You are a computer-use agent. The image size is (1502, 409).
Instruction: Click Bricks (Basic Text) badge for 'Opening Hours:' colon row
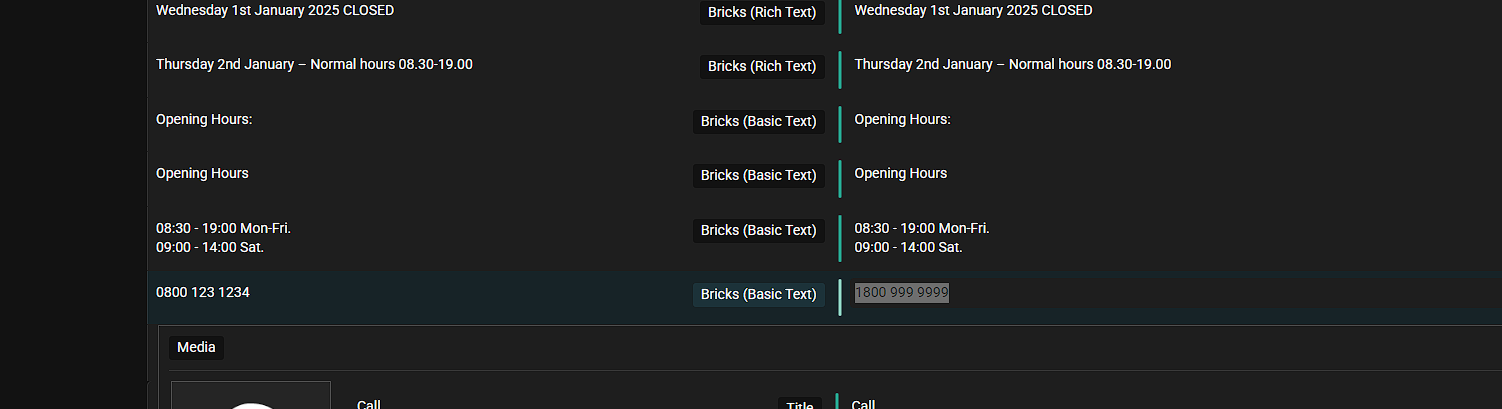pyautogui.click(x=759, y=121)
